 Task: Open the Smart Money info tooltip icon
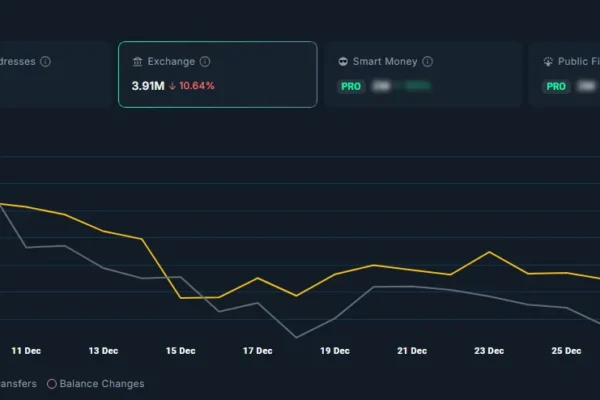click(428, 62)
